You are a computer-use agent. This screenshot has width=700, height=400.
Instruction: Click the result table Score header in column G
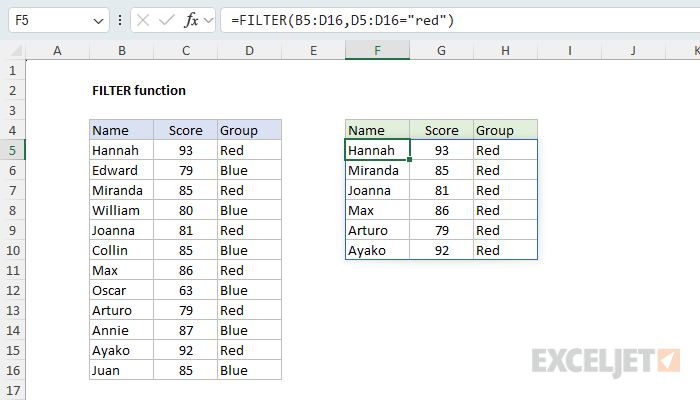(441, 130)
